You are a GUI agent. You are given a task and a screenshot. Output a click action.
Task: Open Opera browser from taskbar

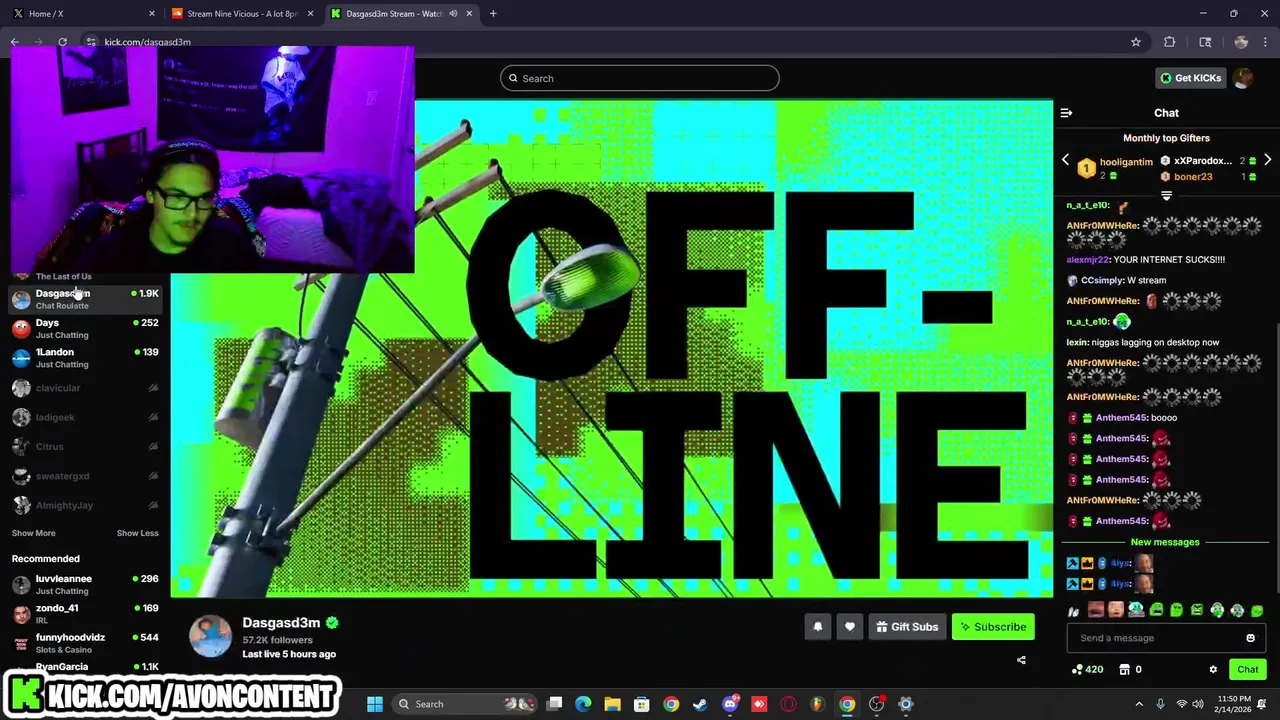pyautogui.click(x=788, y=704)
